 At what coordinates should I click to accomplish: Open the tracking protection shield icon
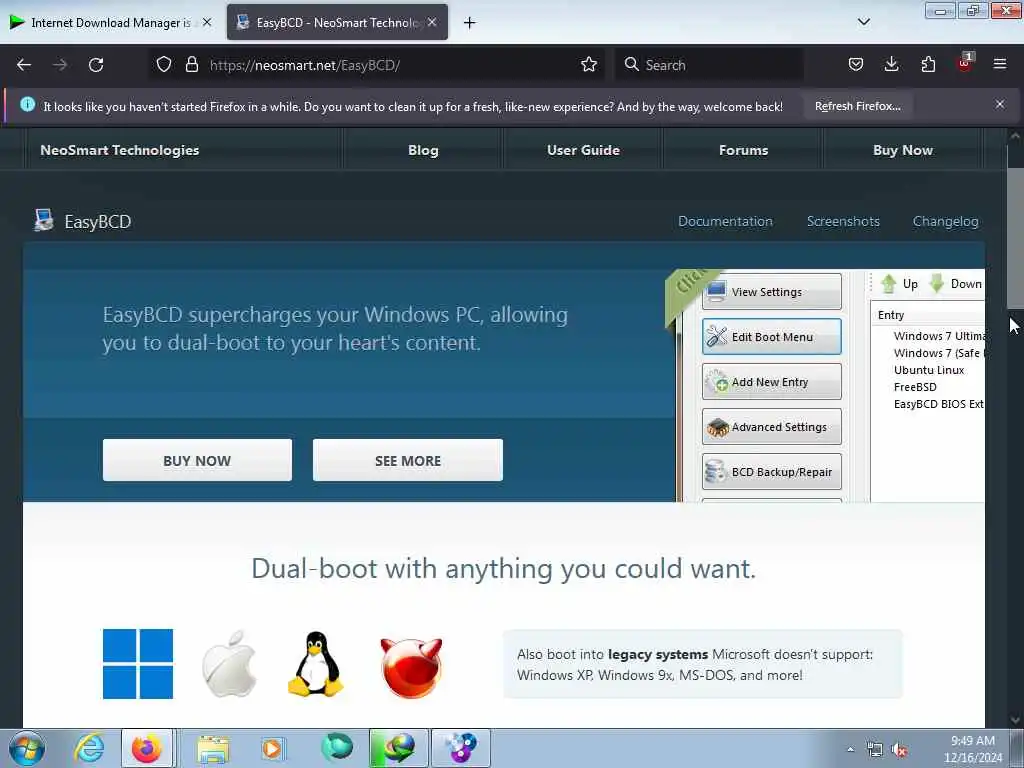click(x=164, y=64)
